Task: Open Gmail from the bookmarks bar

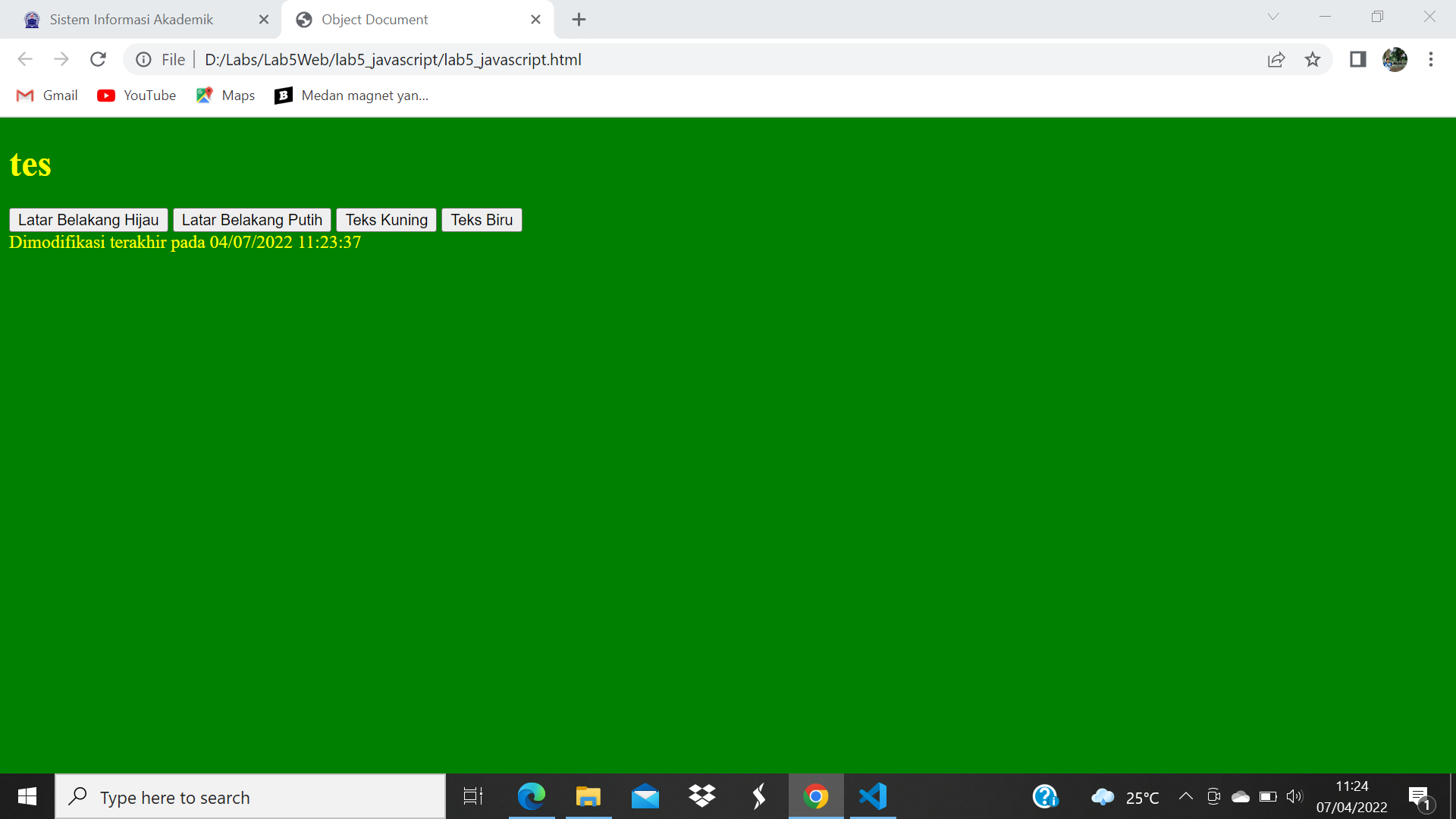Action: pos(47,95)
